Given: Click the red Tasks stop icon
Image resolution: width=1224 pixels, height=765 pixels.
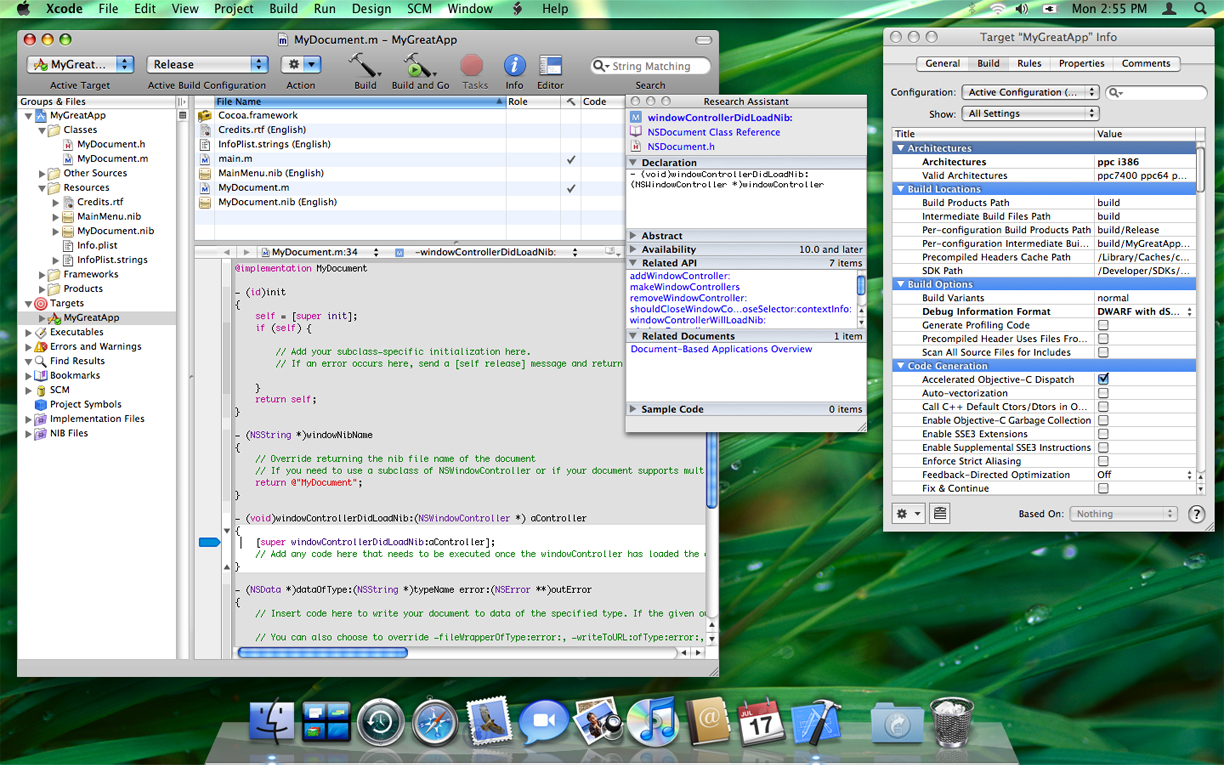Looking at the screenshot, I should 472,65.
